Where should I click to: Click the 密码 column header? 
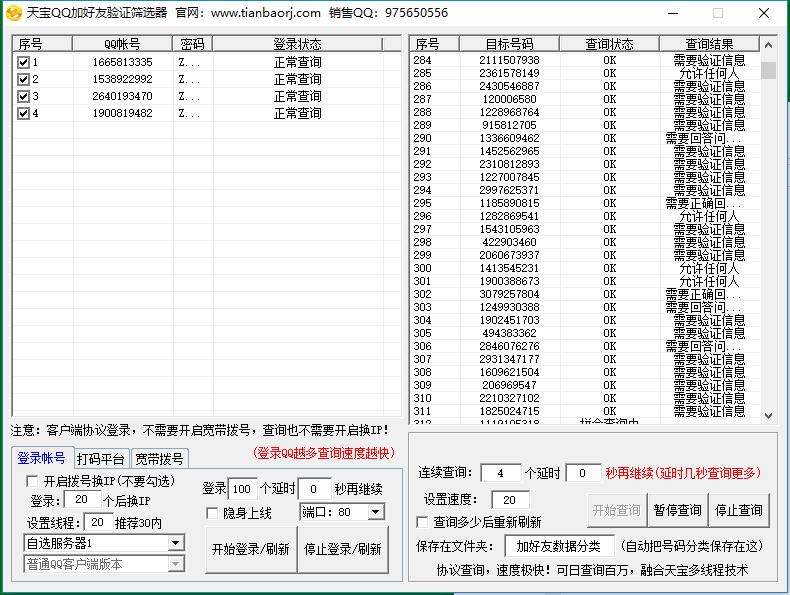(192, 44)
